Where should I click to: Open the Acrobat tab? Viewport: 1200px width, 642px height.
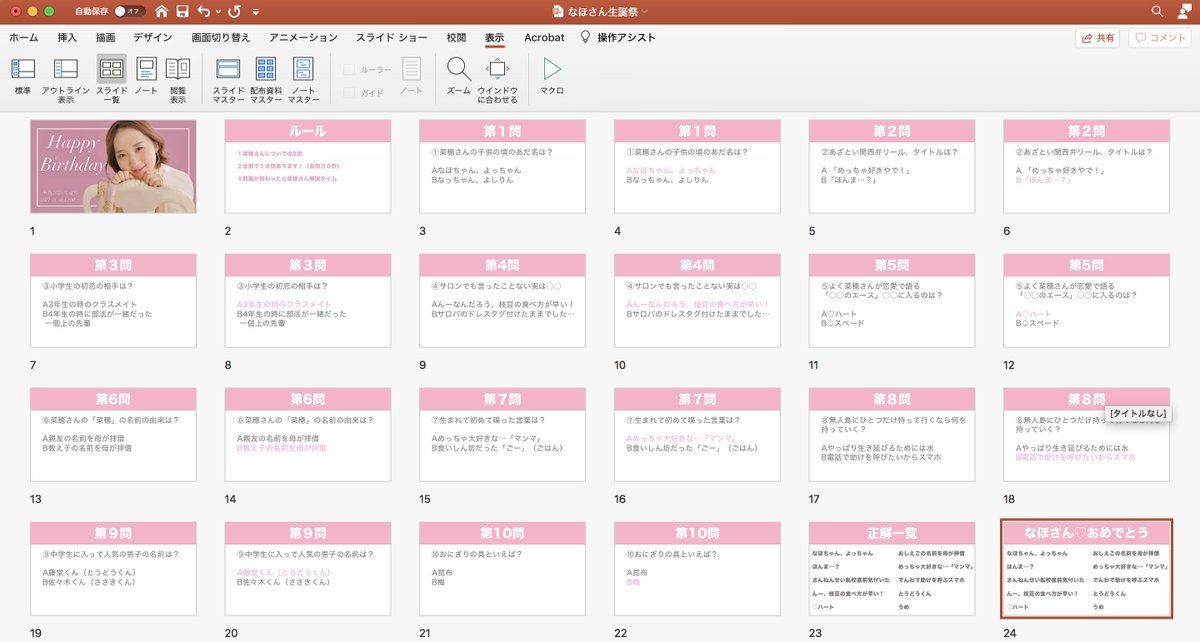click(x=544, y=38)
